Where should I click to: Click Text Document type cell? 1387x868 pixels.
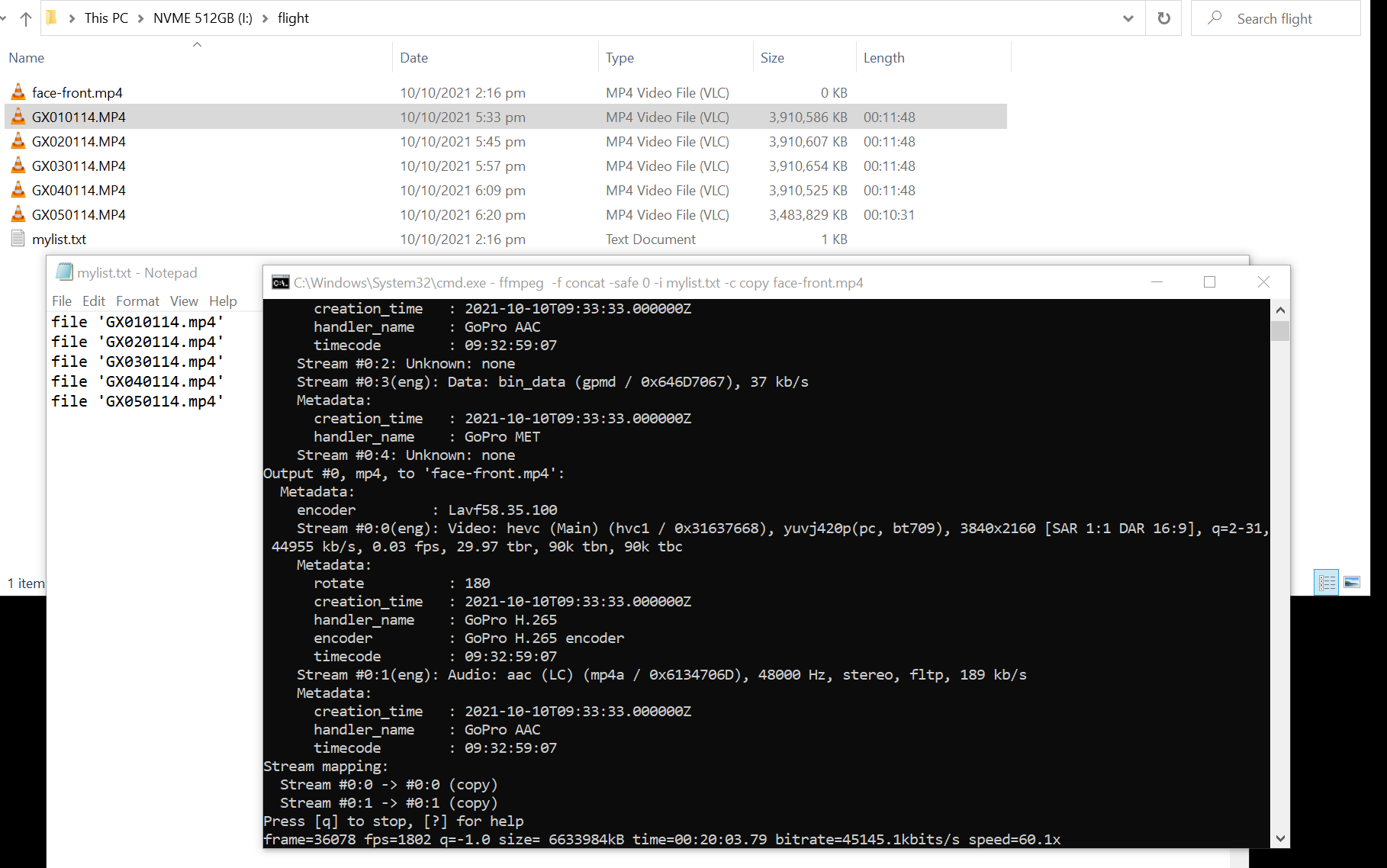click(651, 239)
